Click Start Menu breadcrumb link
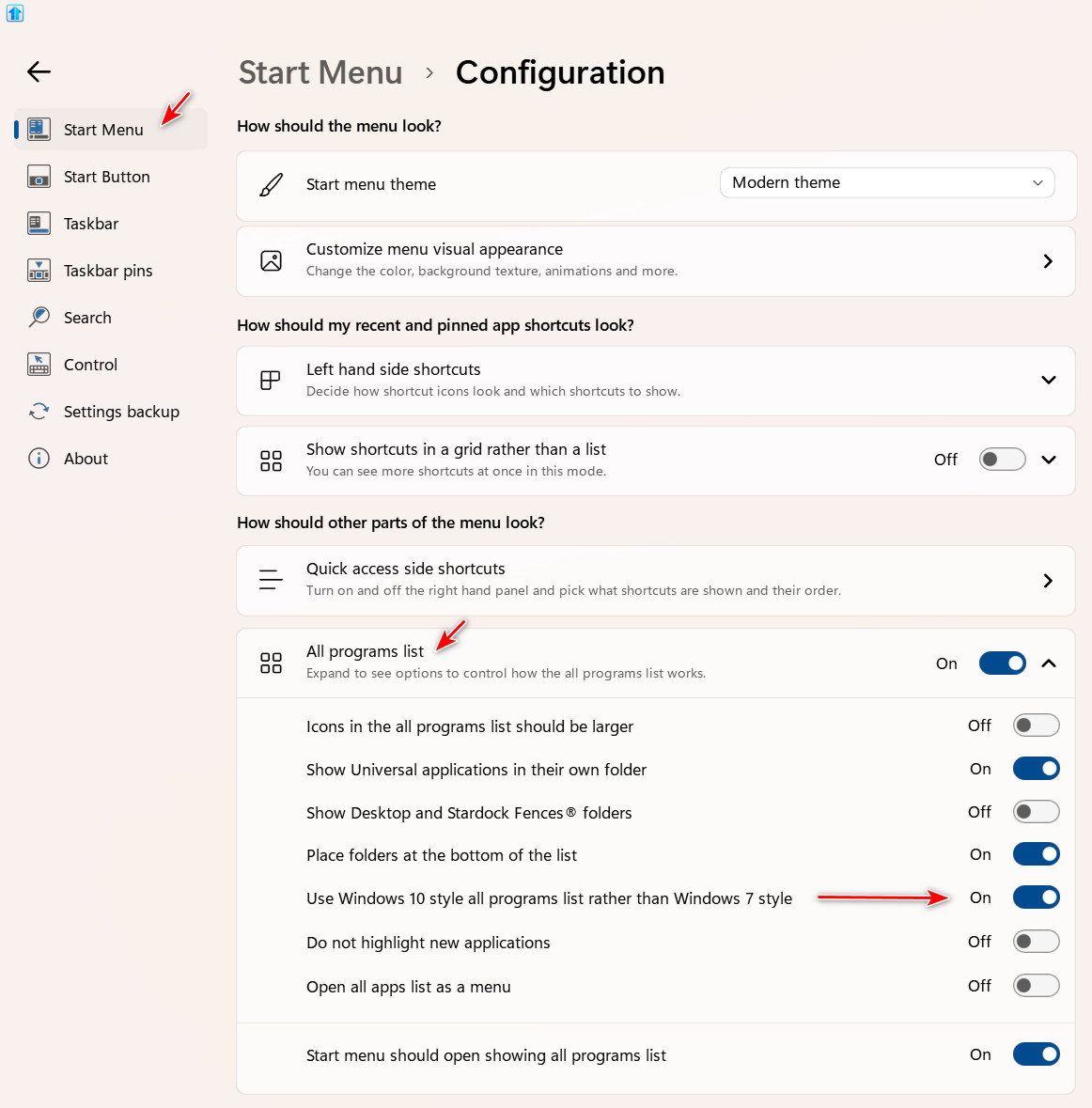Viewport: 1092px width, 1108px height. coord(320,72)
